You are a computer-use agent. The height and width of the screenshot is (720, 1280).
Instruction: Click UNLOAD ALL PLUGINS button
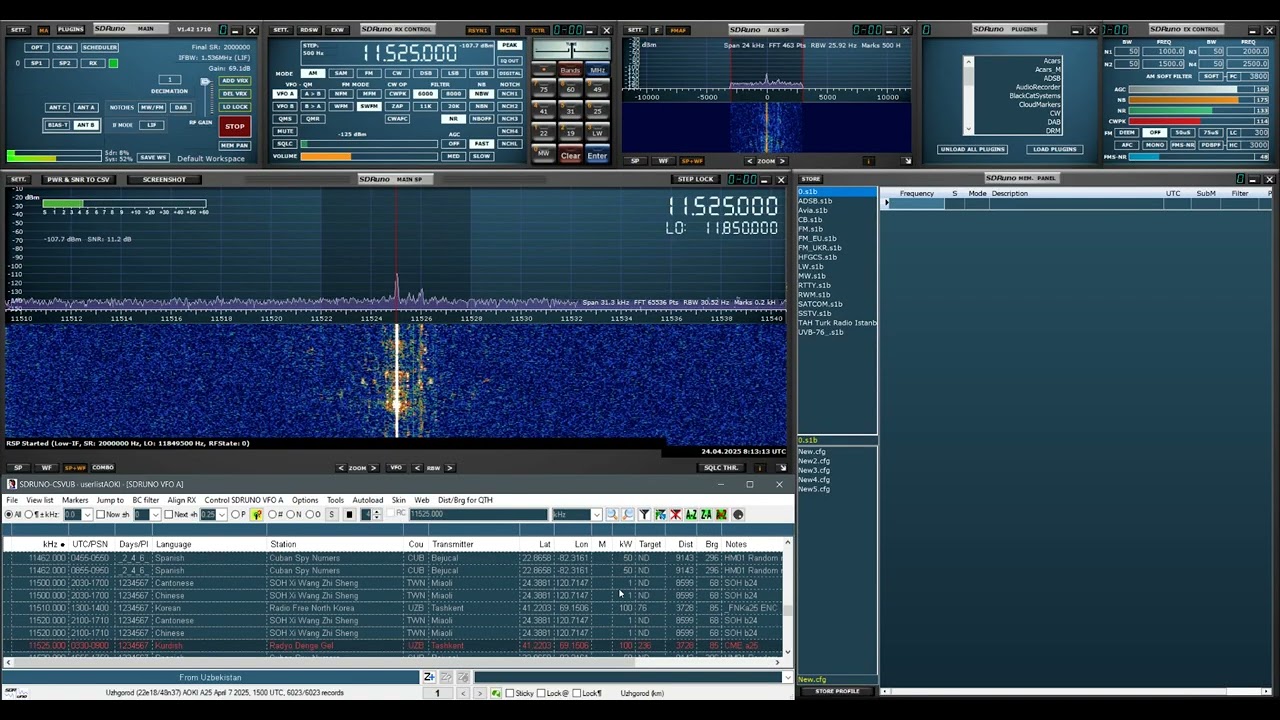972,149
